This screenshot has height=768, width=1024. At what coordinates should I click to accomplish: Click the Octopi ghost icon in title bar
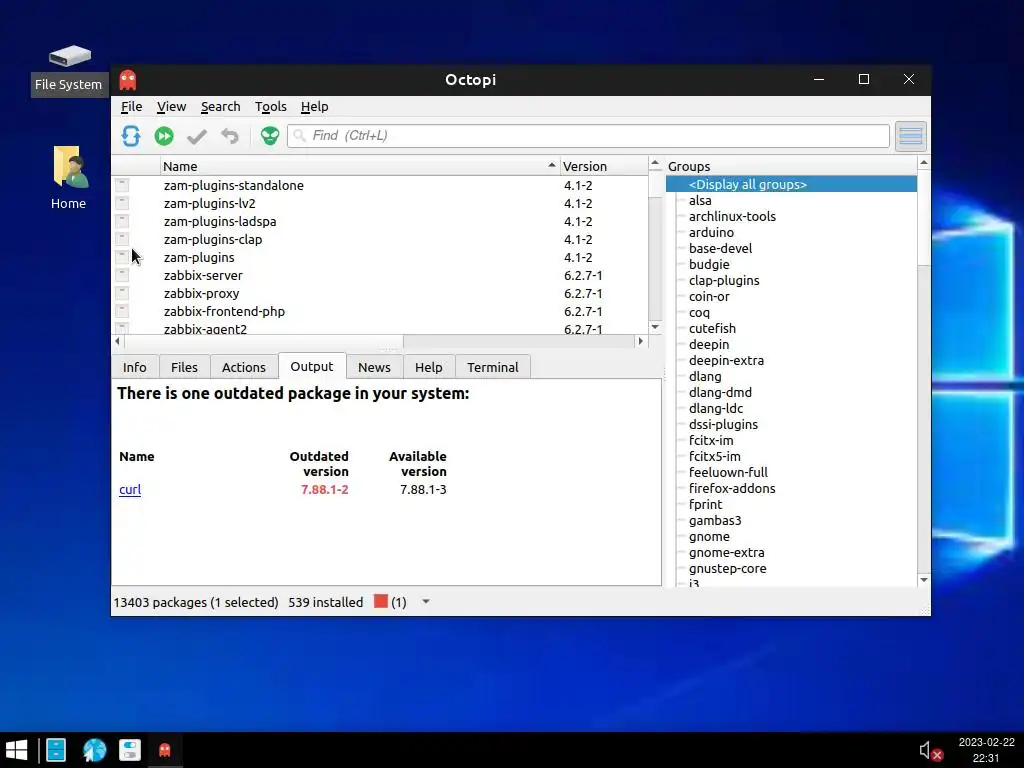pos(128,80)
